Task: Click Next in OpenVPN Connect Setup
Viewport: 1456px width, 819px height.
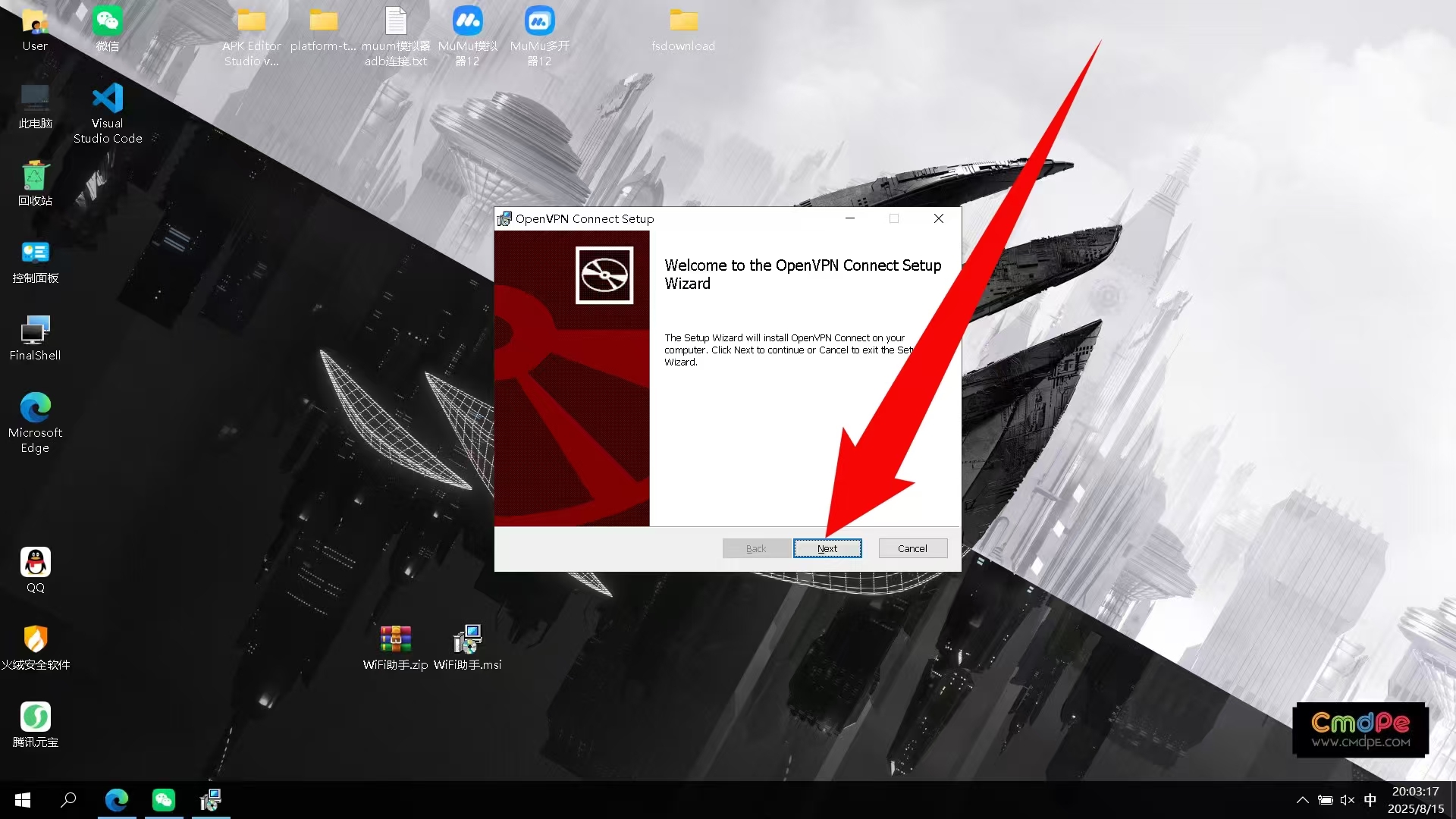Action: tap(827, 548)
